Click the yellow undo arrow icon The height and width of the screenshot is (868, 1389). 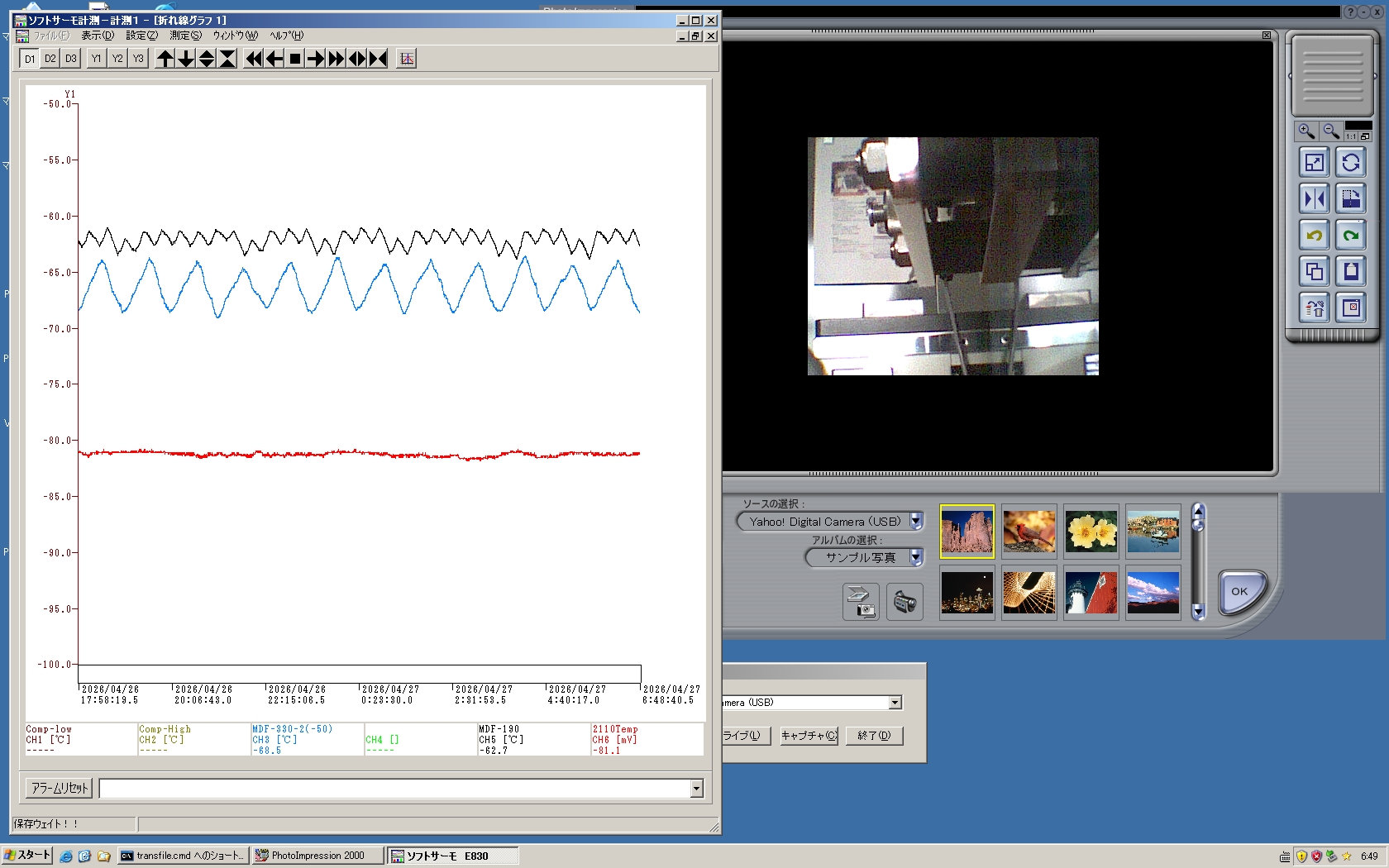pos(1314,236)
